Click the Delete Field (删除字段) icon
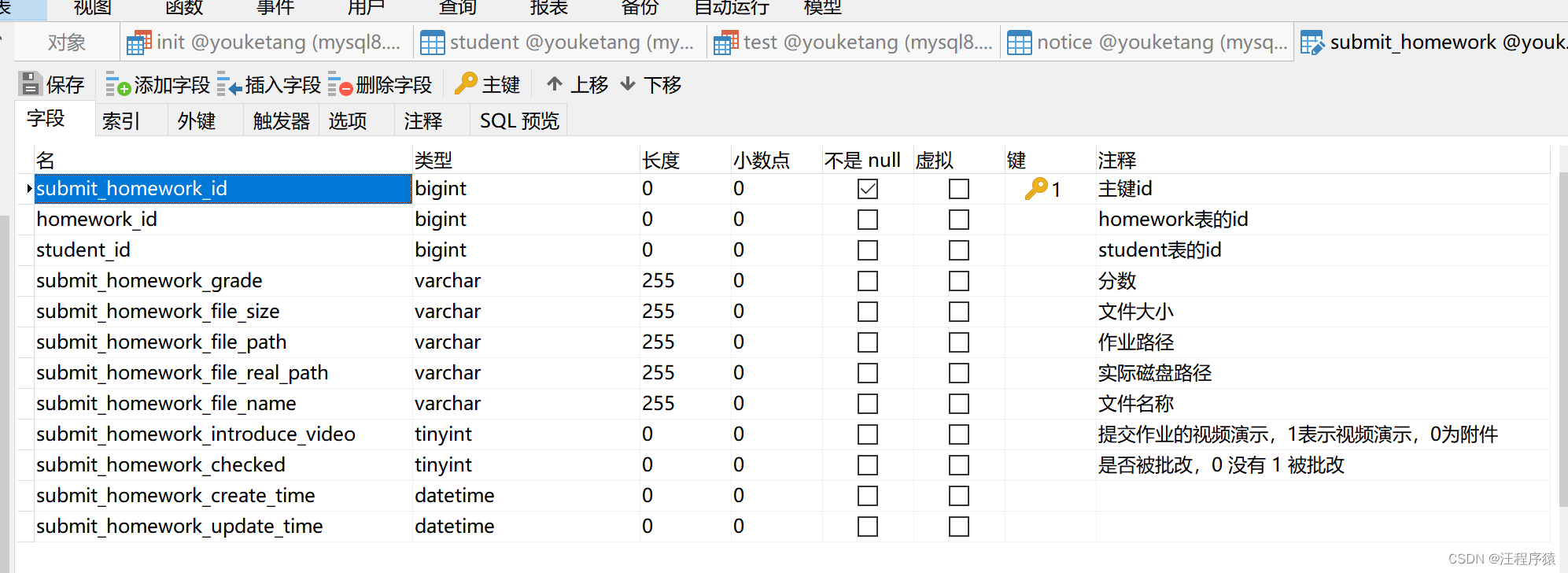The image size is (1568, 573). pyautogui.click(x=340, y=84)
